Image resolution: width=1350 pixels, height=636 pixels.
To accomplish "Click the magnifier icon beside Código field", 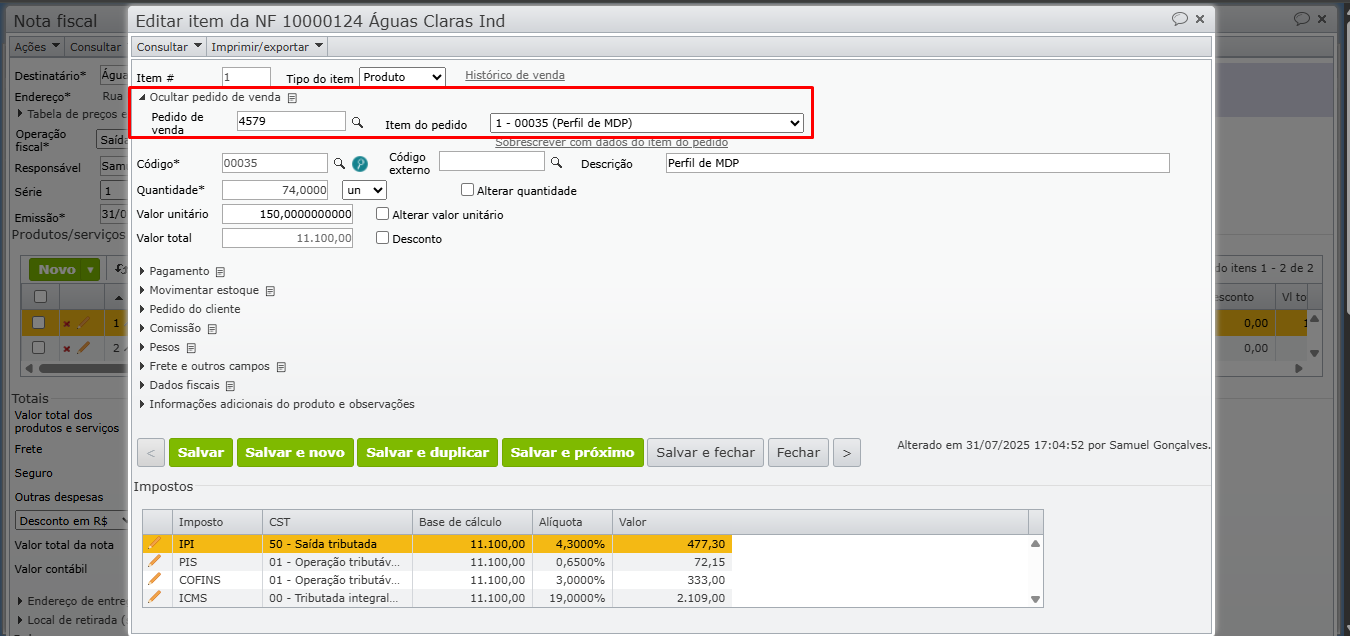I will [339, 163].
